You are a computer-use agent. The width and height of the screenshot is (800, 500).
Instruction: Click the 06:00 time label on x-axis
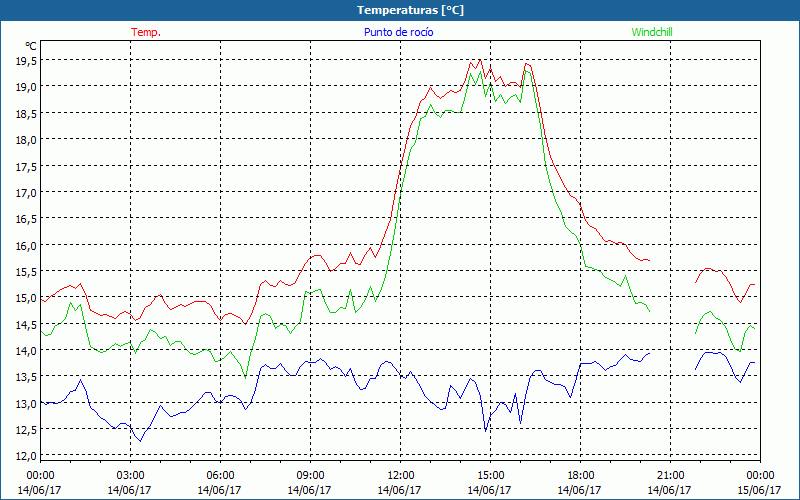[220, 475]
